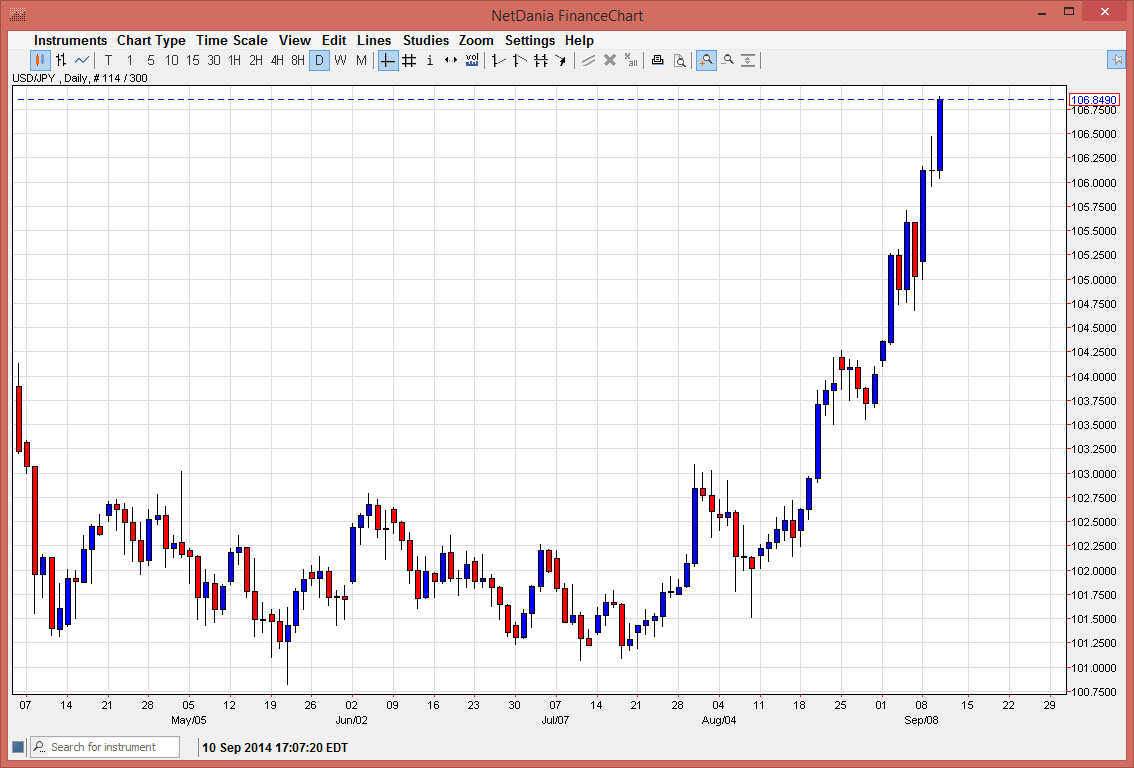Select the delete all lines icon
Viewport: 1134px width, 768px height.
pos(630,60)
